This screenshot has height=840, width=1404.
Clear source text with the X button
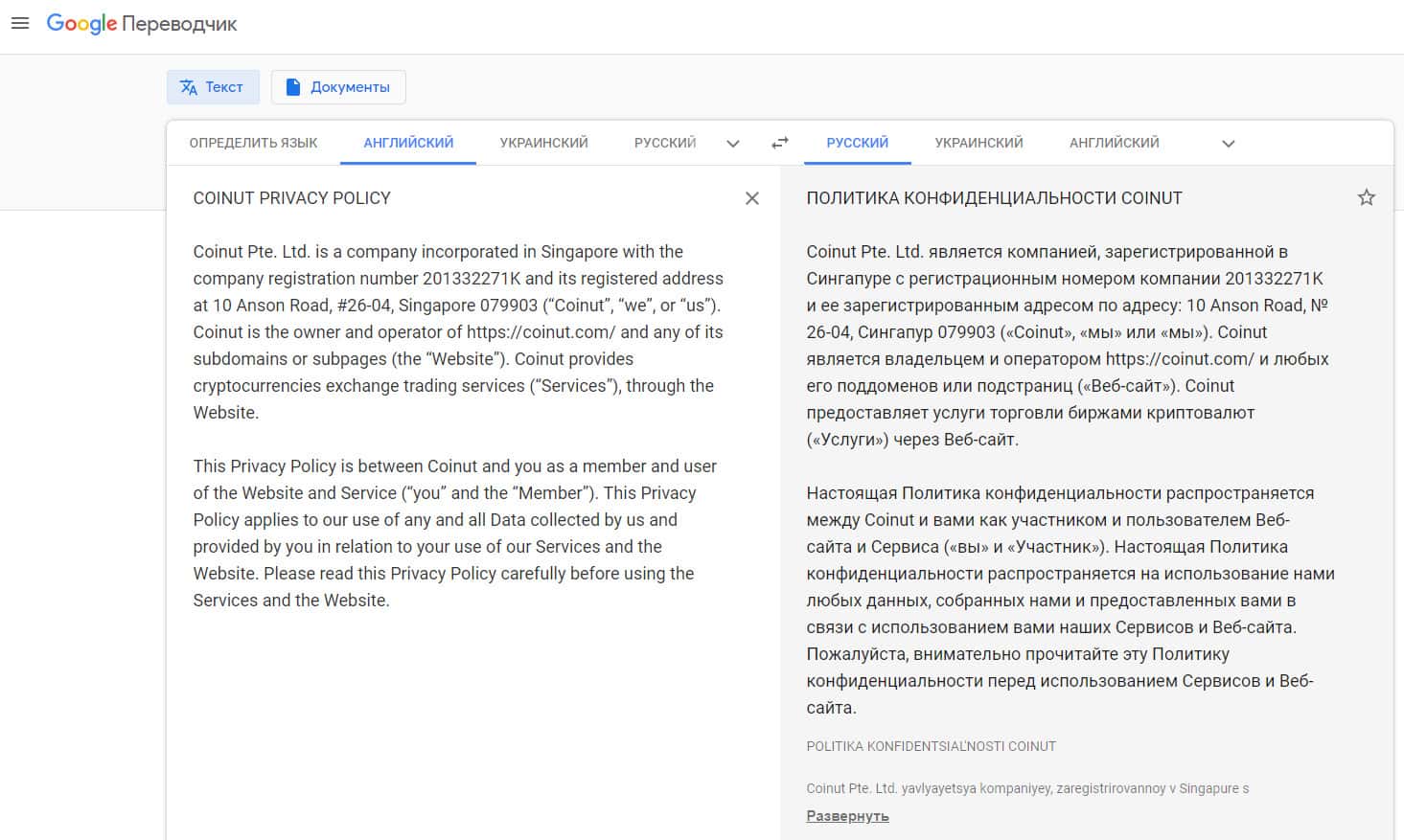(x=752, y=198)
